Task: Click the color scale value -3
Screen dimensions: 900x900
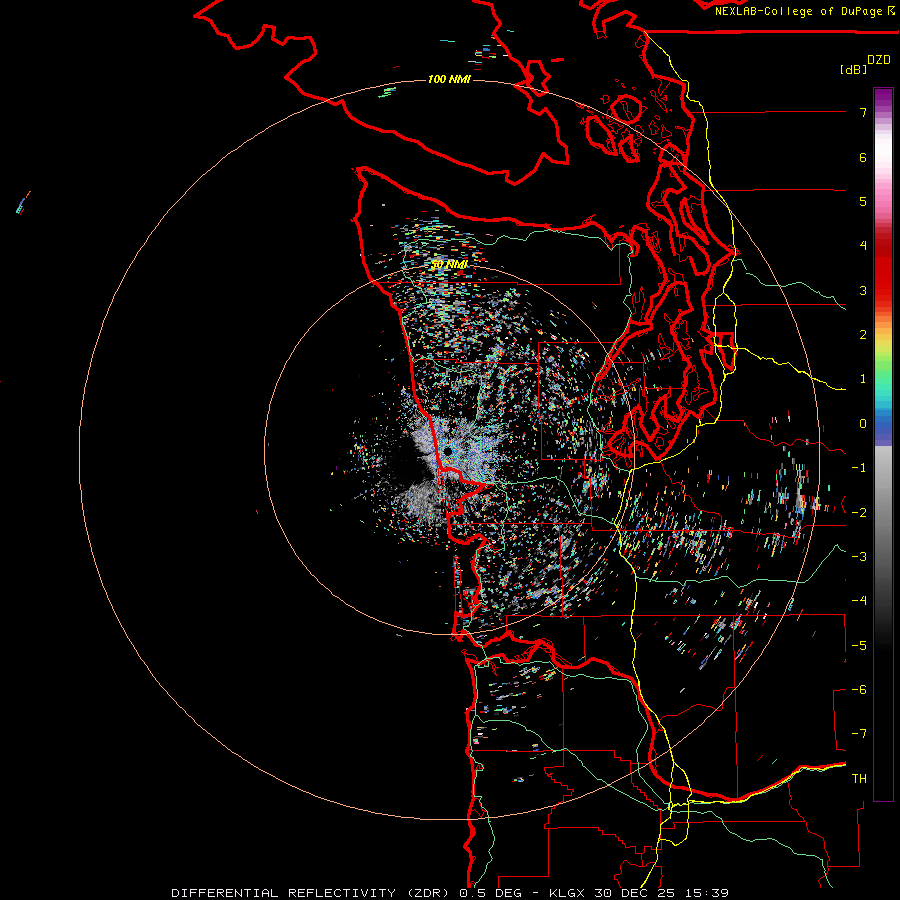Action: click(x=859, y=556)
